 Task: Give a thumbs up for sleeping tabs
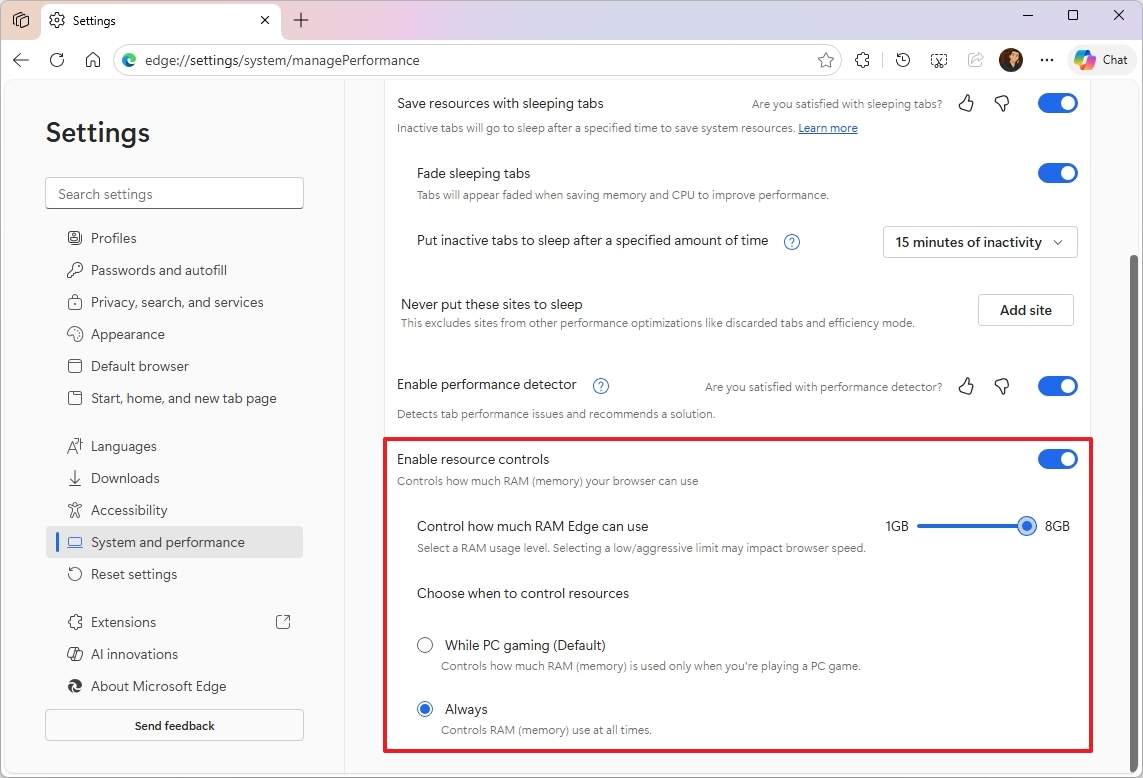pyautogui.click(x=965, y=103)
